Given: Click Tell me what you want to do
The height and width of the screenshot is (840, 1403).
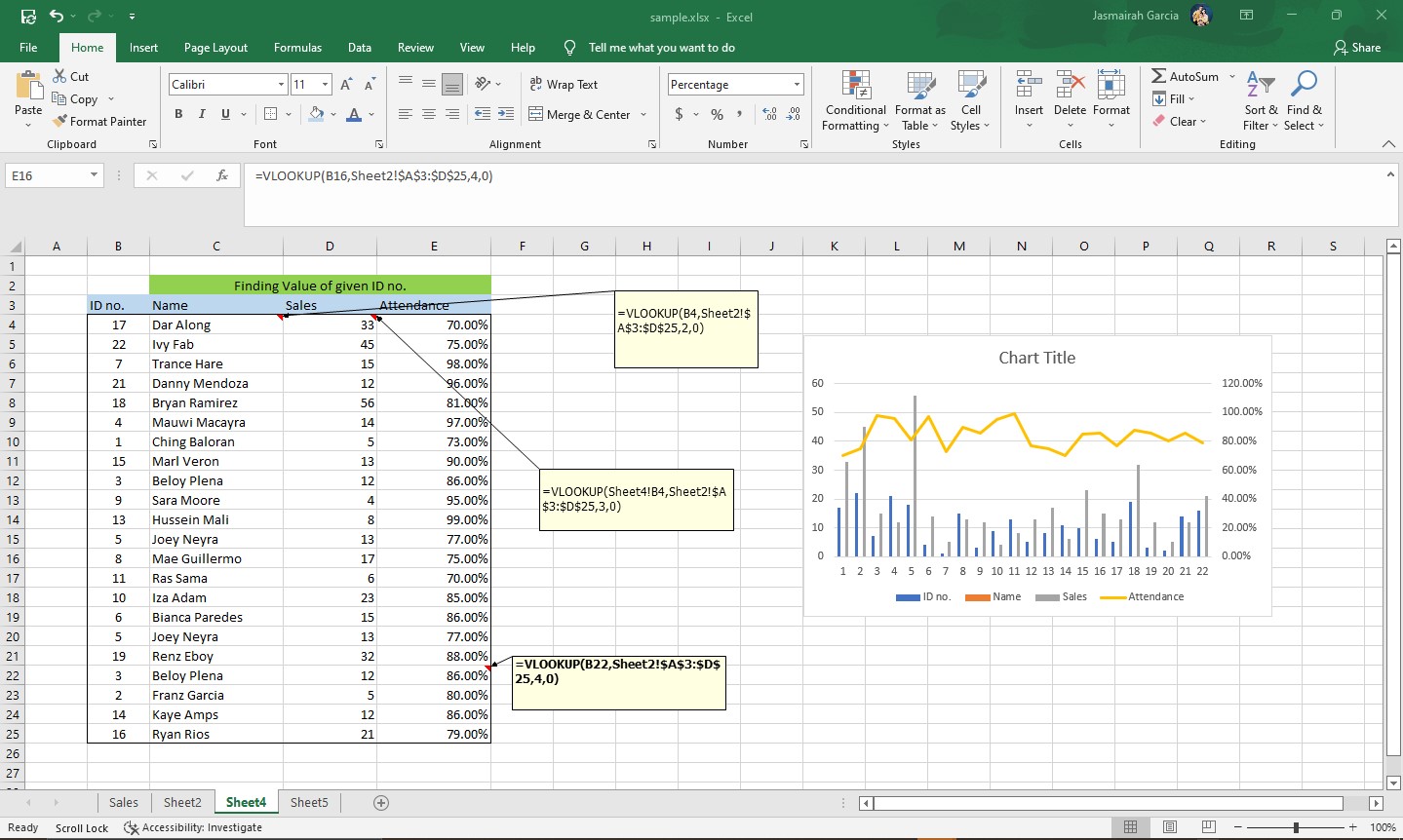Looking at the screenshot, I should (661, 47).
